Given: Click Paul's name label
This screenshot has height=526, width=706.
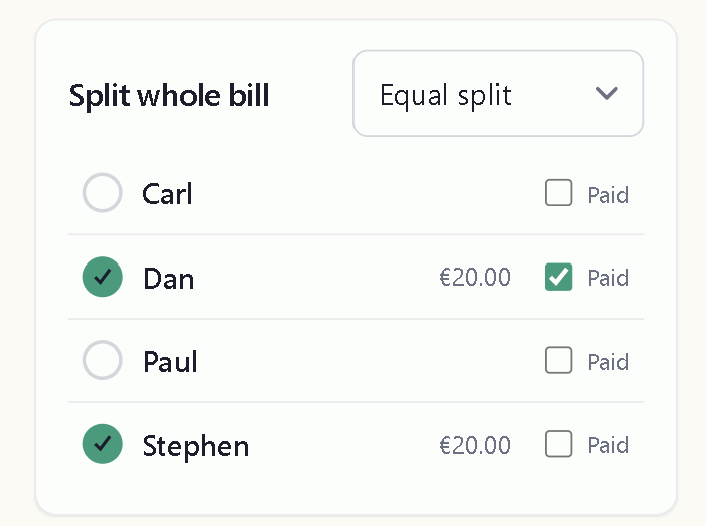Looking at the screenshot, I should (x=170, y=361).
